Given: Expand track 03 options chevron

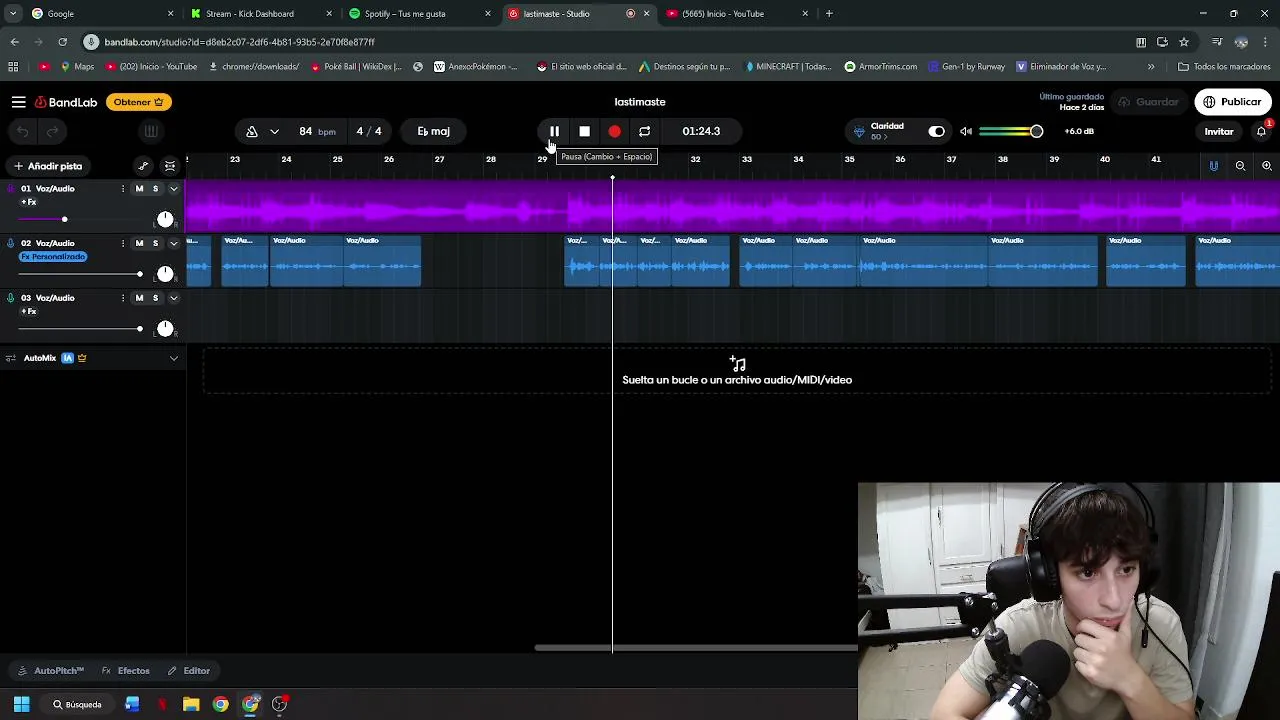Looking at the screenshot, I should pos(173,298).
